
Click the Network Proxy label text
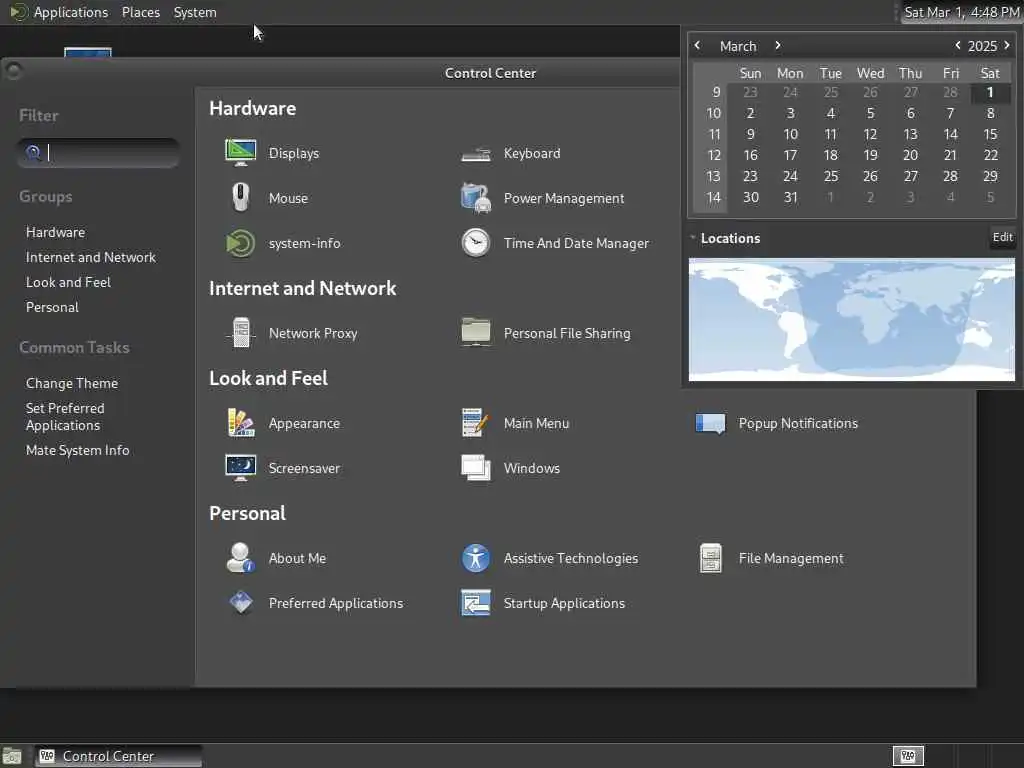pos(313,333)
